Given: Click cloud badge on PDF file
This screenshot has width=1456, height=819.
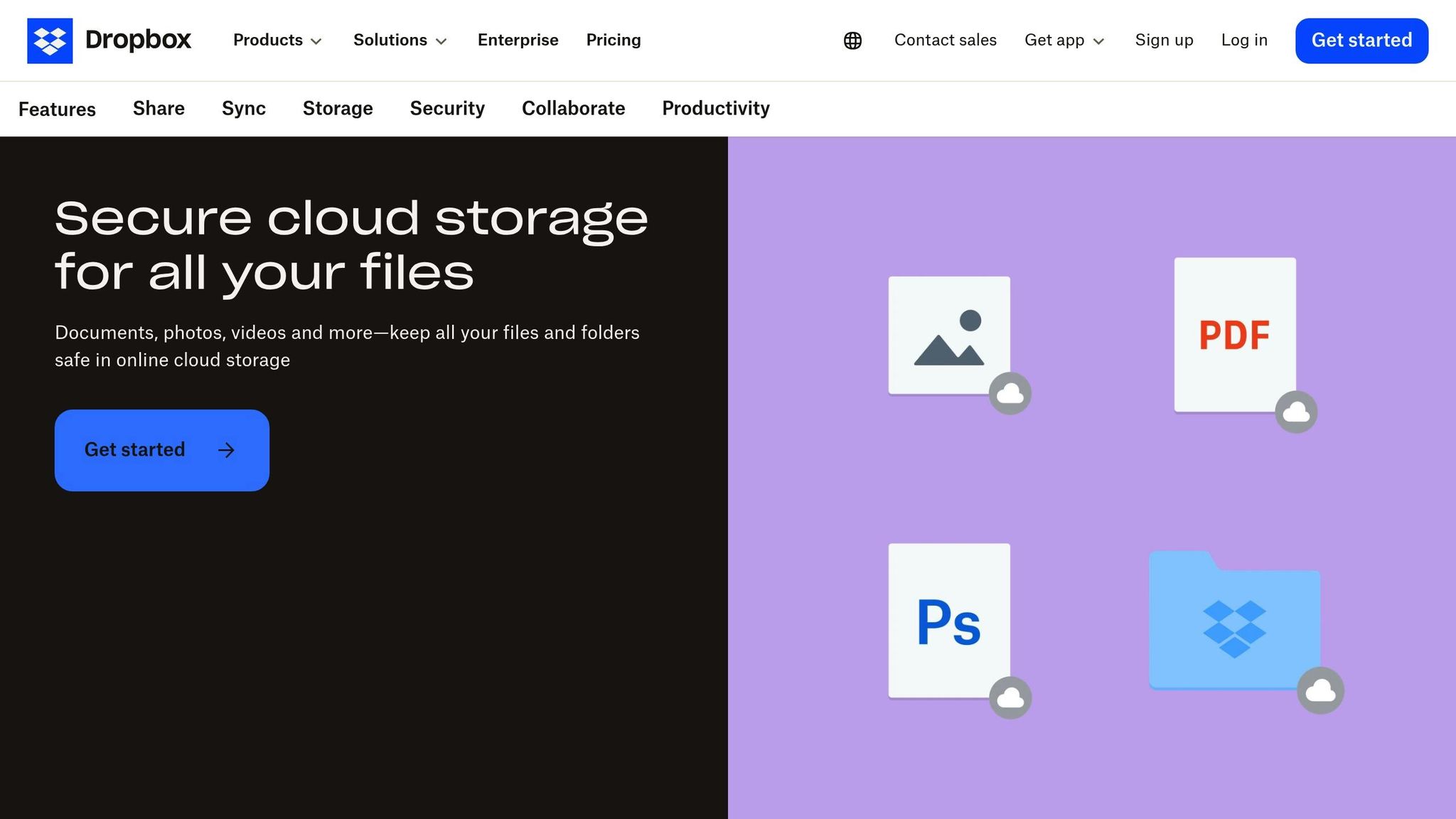Looking at the screenshot, I should (x=1296, y=412).
